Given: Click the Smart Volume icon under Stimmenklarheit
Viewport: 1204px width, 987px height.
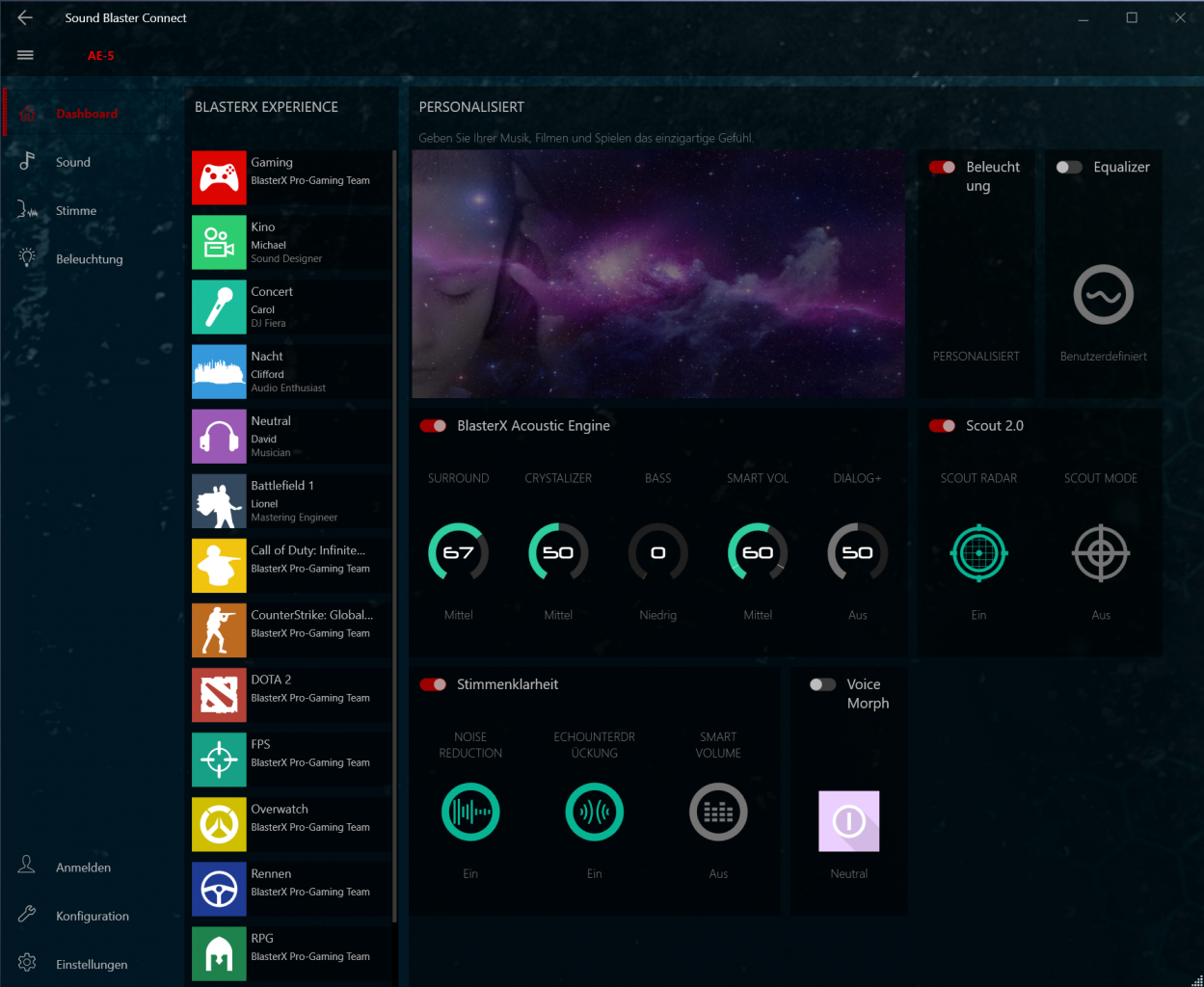Looking at the screenshot, I should 718,813.
